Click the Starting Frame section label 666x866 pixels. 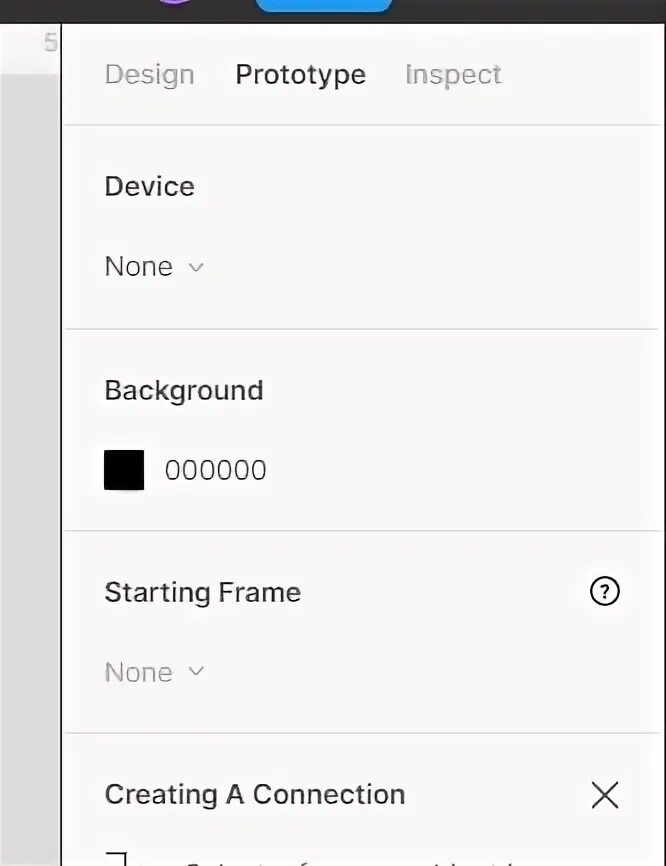coord(203,592)
